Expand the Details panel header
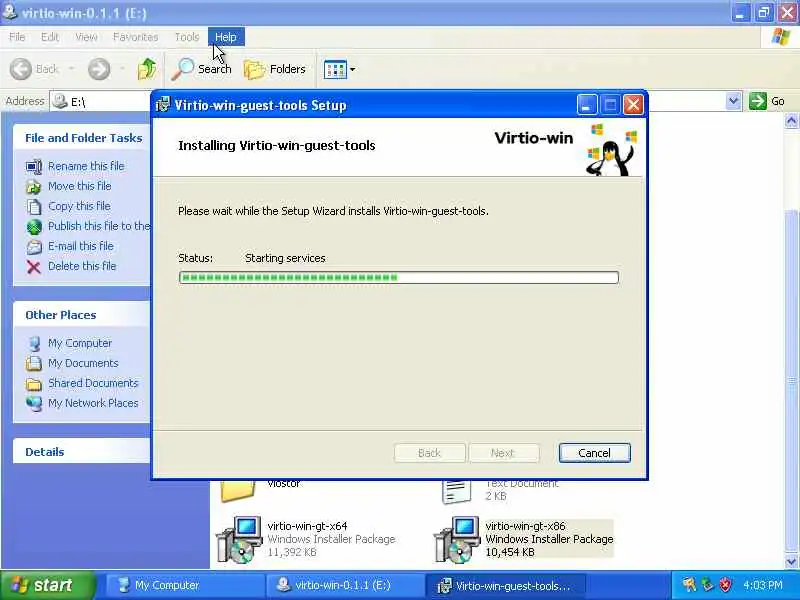The height and width of the screenshot is (600, 800). click(82, 452)
